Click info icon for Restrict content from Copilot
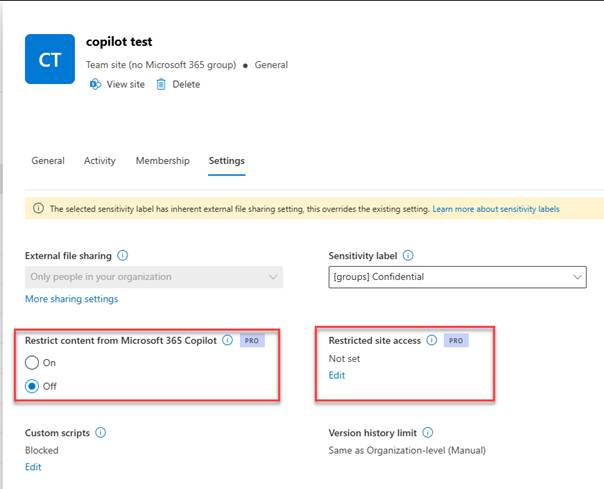Viewport: 604px width, 489px height. [227, 340]
